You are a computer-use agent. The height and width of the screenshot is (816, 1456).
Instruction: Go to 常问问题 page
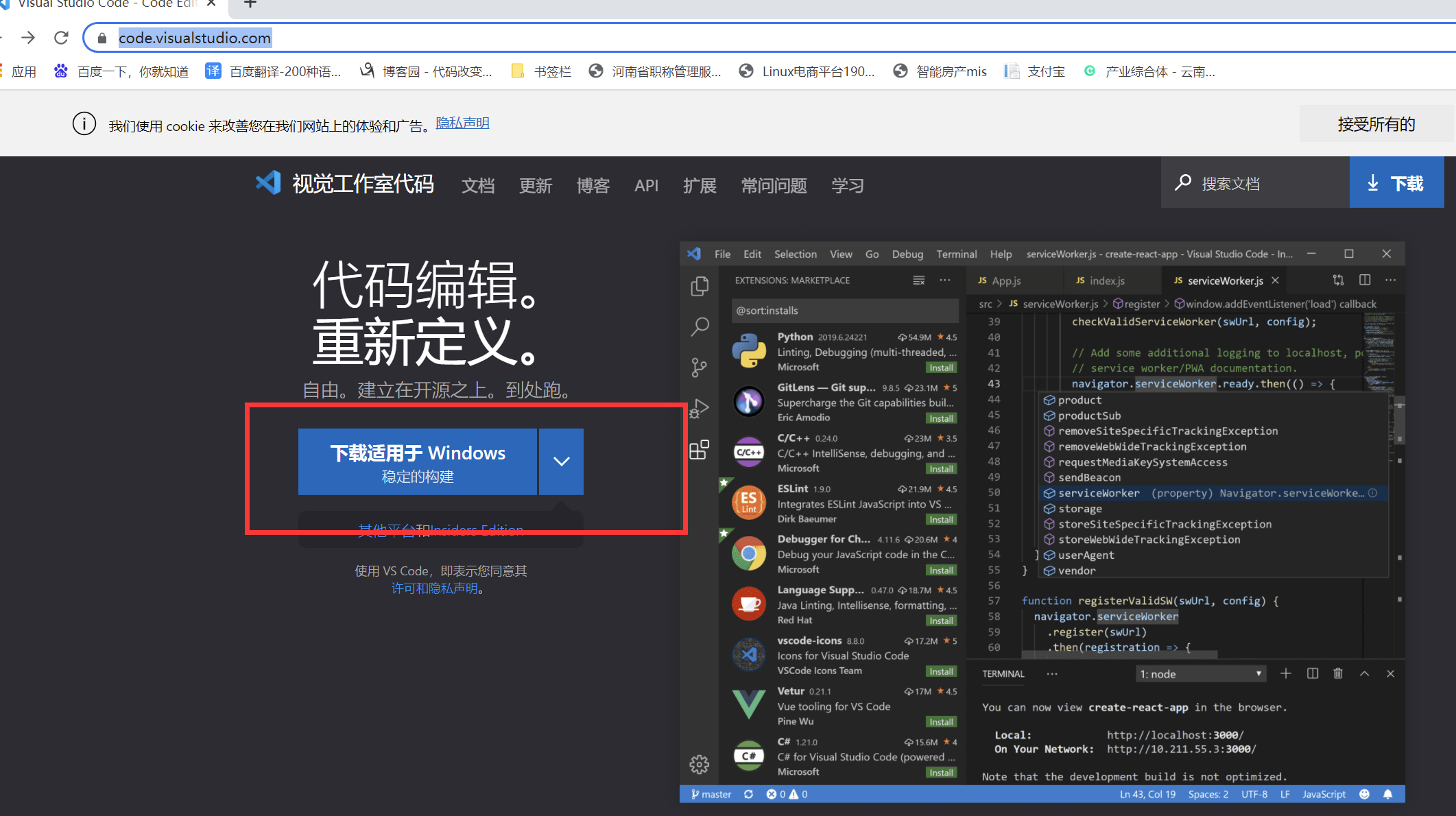[774, 185]
